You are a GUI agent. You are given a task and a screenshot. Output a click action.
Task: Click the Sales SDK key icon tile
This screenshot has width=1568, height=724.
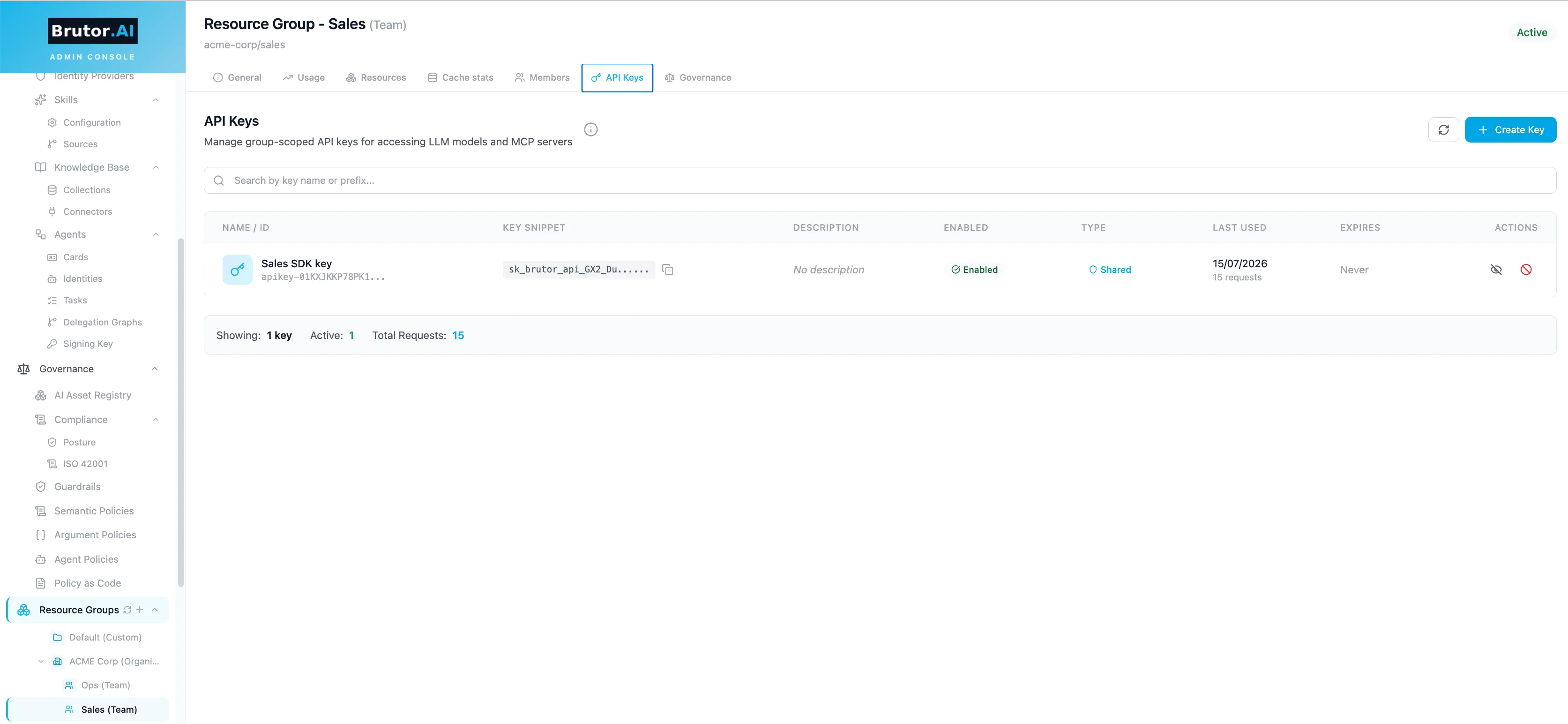(238, 270)
